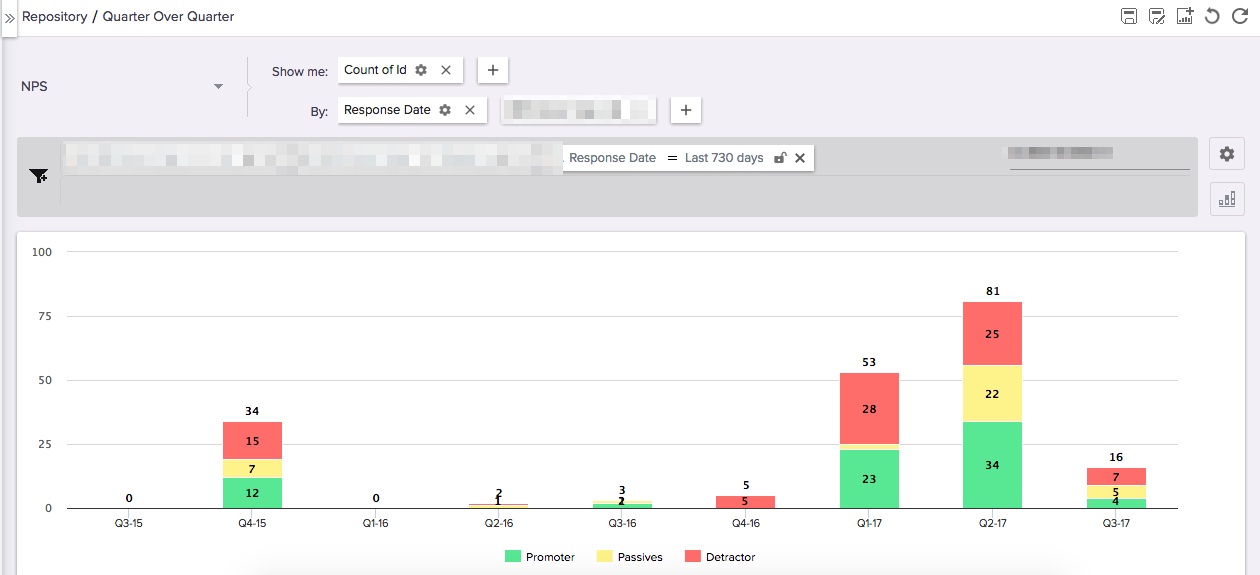The image size is (1260, 575).
Task: Click the save-as edit icon
Action: (x=1157, y=16)
